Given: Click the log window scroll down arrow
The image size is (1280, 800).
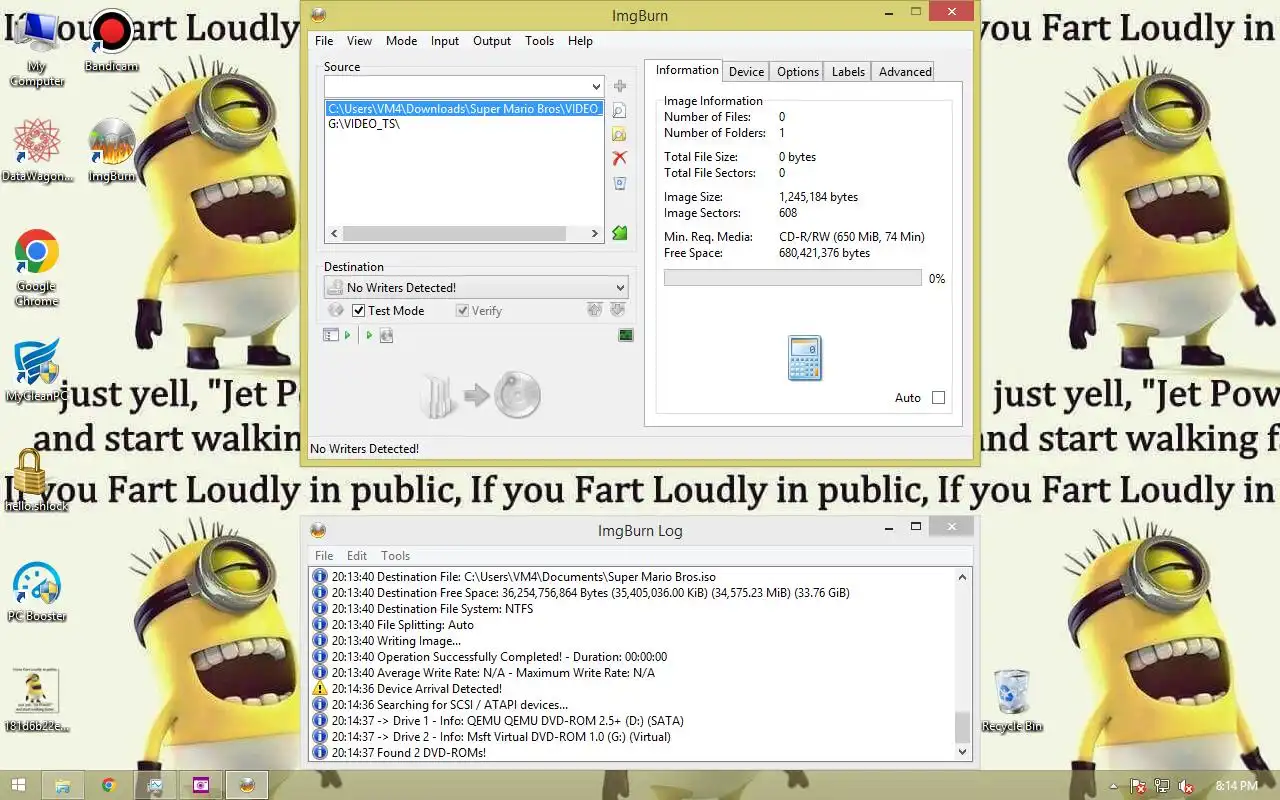Looking at the screenshot, I should (x=963, y=752).
